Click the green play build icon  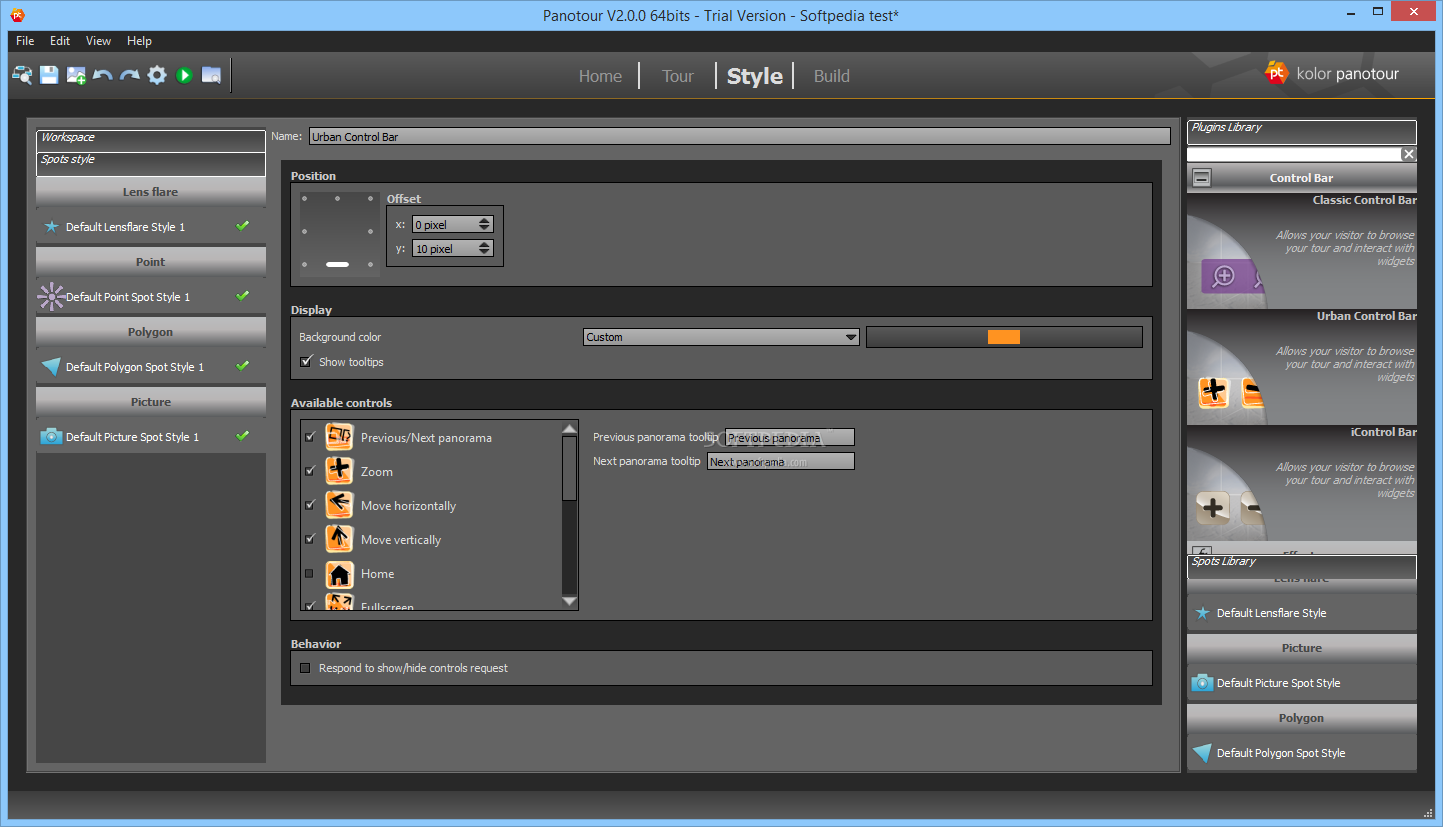point(184,75)
